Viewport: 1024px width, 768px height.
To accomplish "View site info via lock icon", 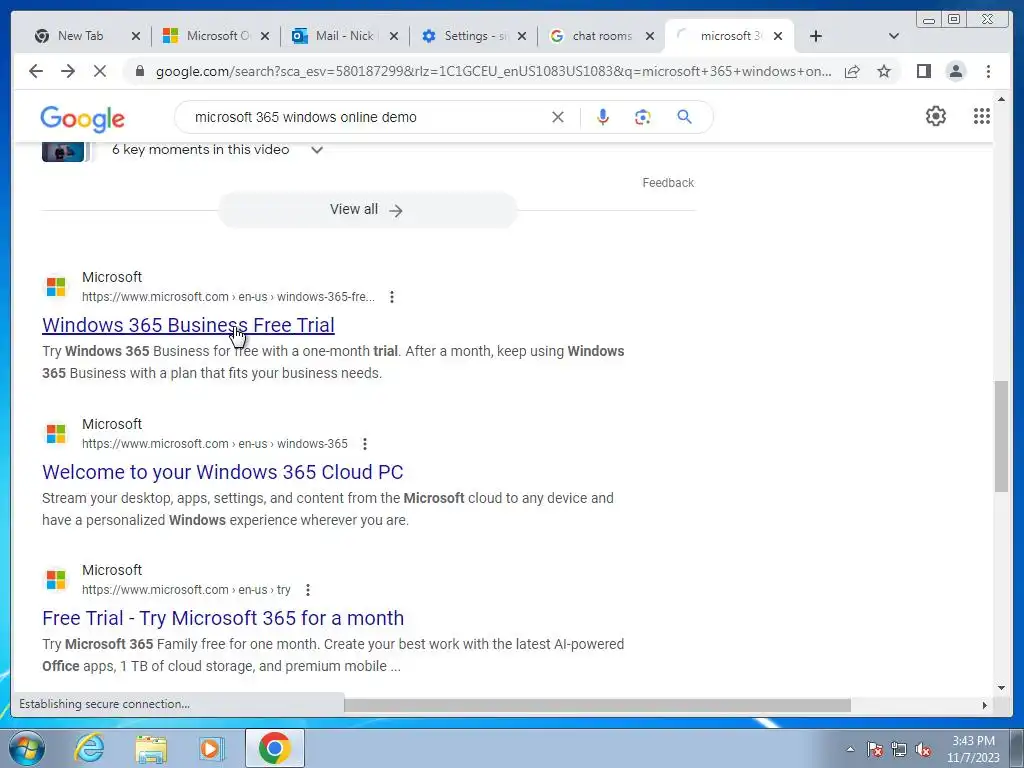I will [x=139, y=71].
